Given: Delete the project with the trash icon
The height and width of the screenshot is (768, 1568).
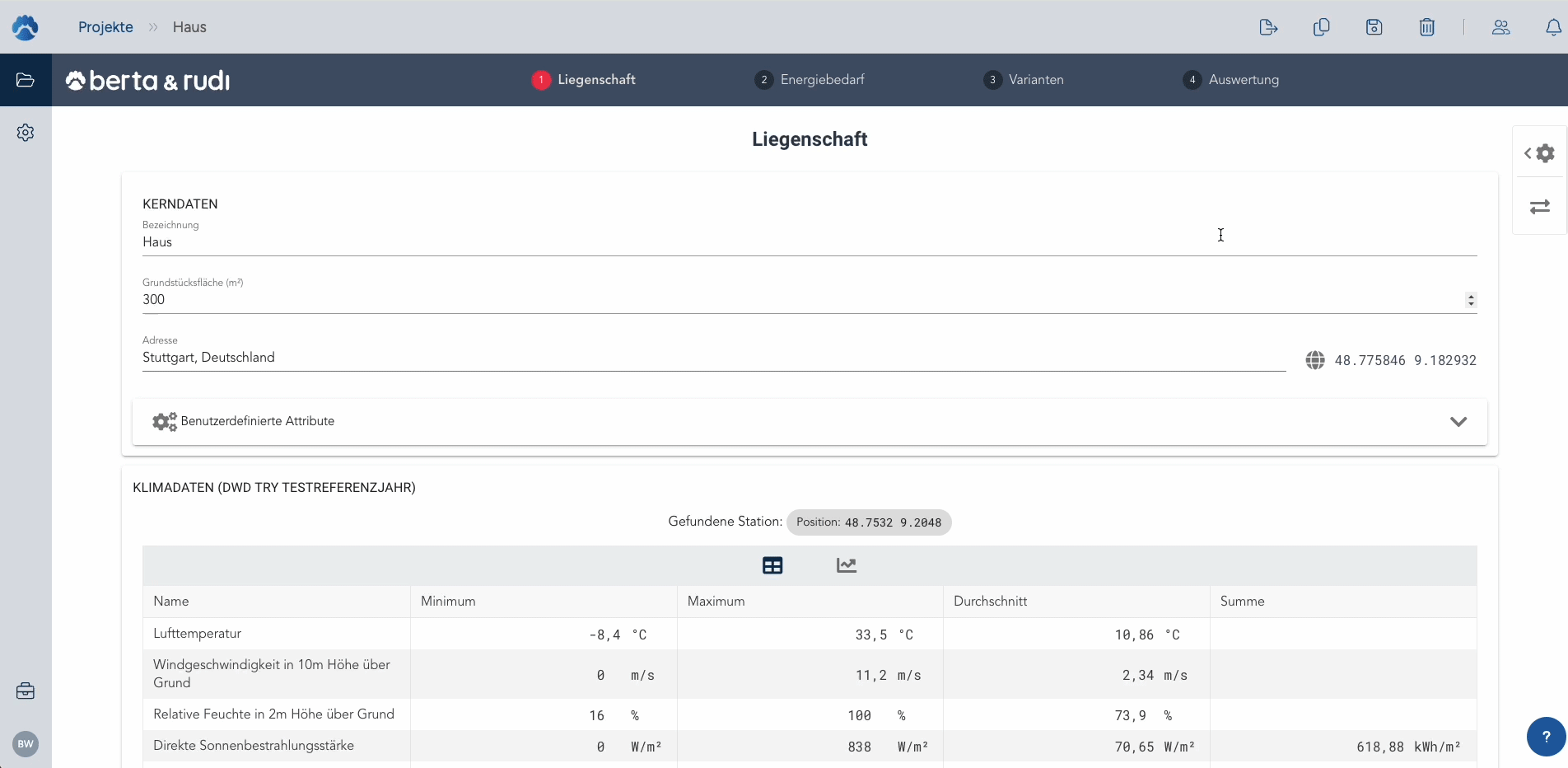Looking at the screenshot, I should click(1427, 27).
